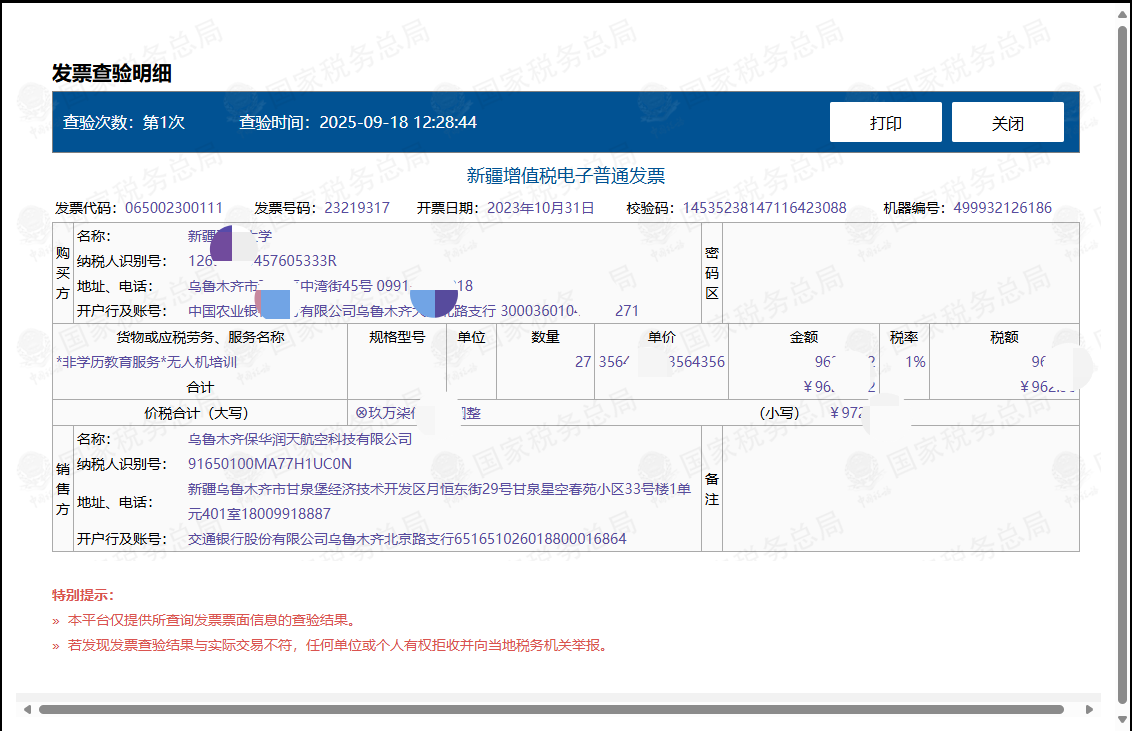Click seller phone line 元401室18009918887
The image size is (1132, 731).
coord(259,514)
